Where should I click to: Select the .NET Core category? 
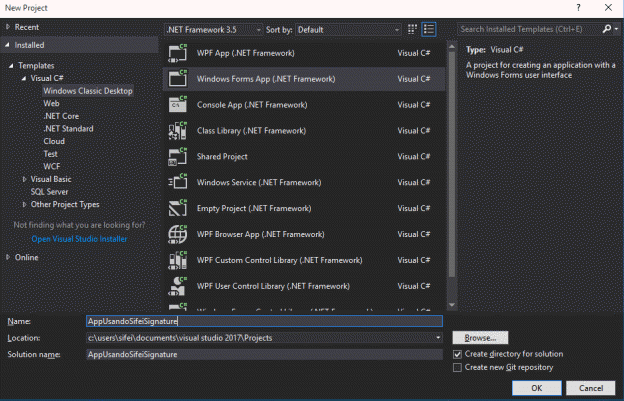[x=61, y=116]
